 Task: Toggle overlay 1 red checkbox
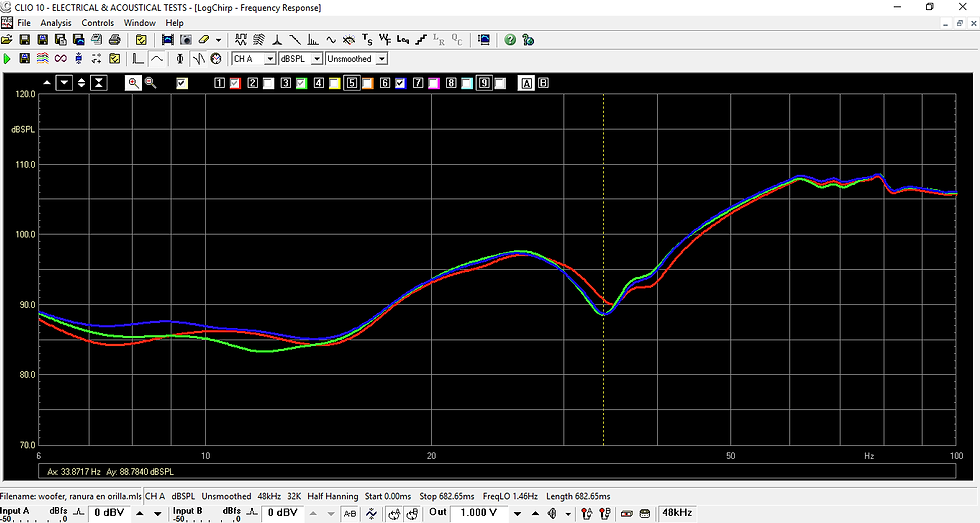pos(235,83)
